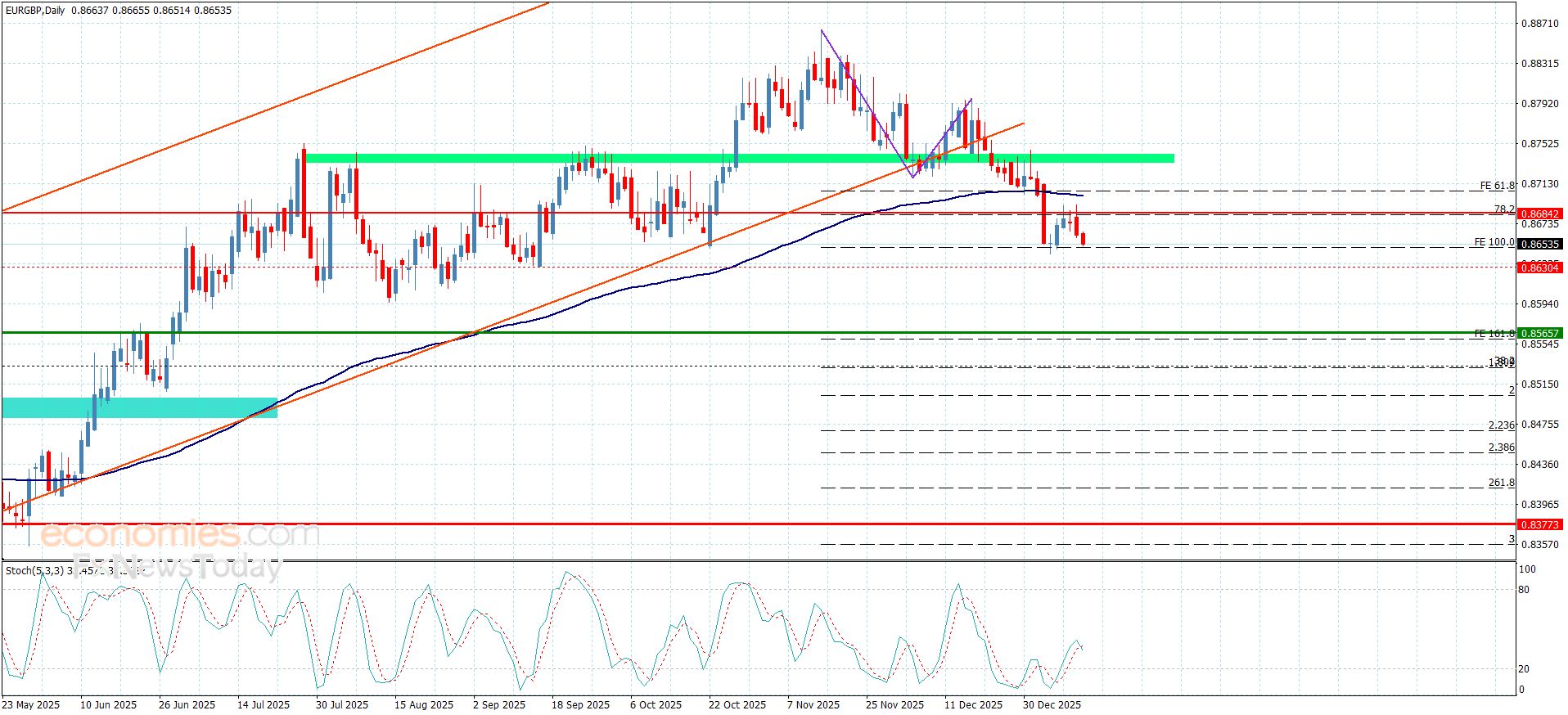Select the 2.386 Fibonacci extension label
The width and height of the screenshot is (1568, 715).
pyautogui.click(x=1501, y=447)
